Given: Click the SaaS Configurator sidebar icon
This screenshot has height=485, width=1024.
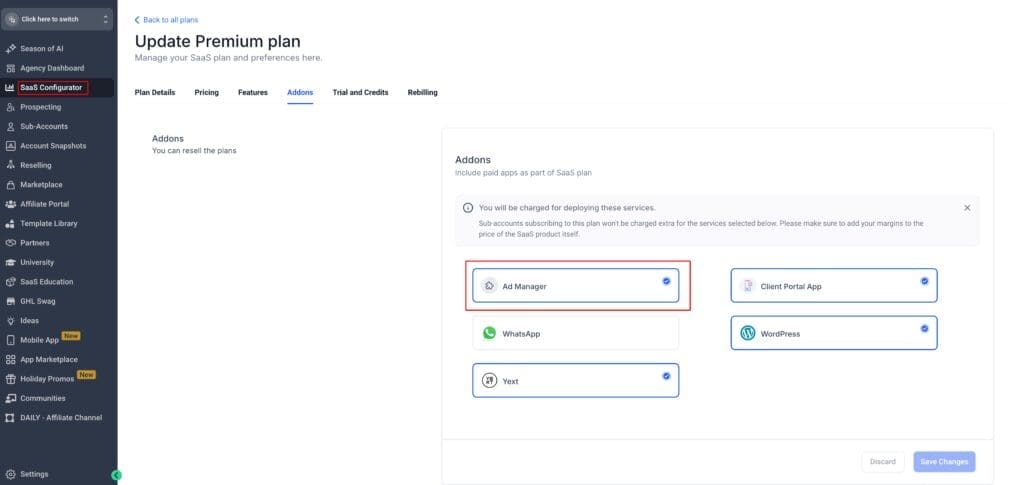Looking at the screenshot, I should [10, 88].
